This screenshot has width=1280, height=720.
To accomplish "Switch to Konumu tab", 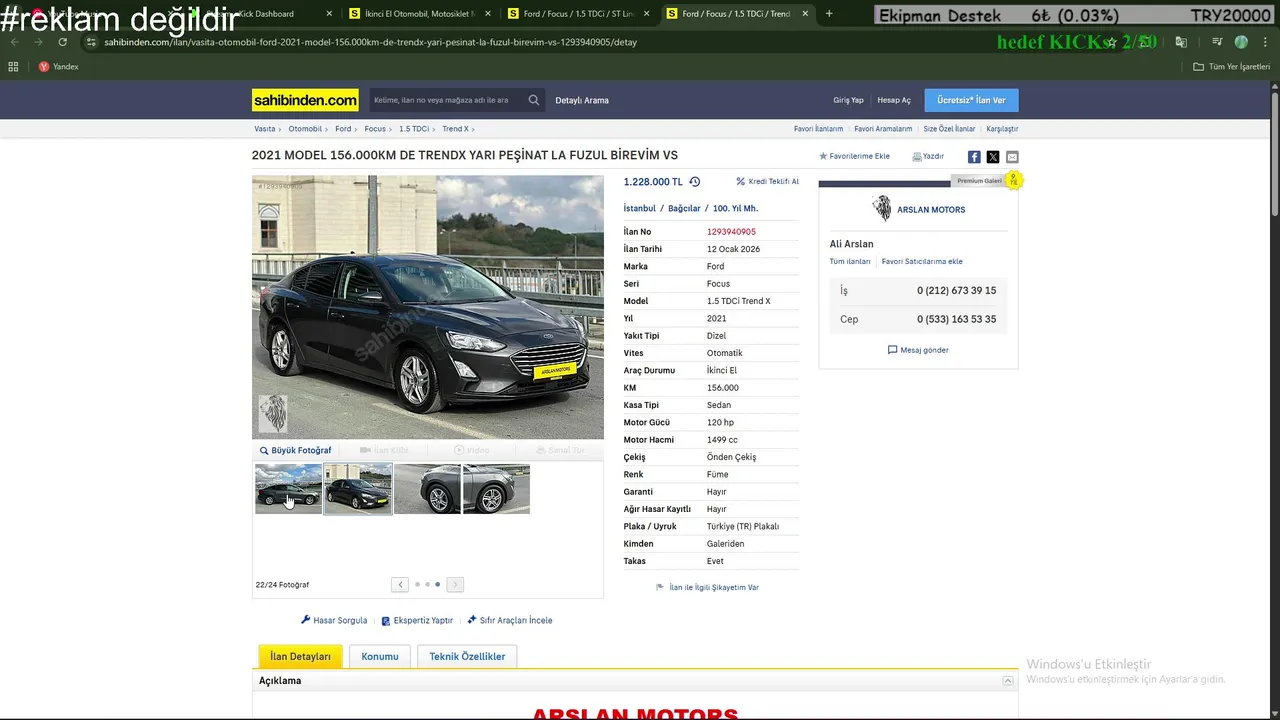I will click(380, 656).
